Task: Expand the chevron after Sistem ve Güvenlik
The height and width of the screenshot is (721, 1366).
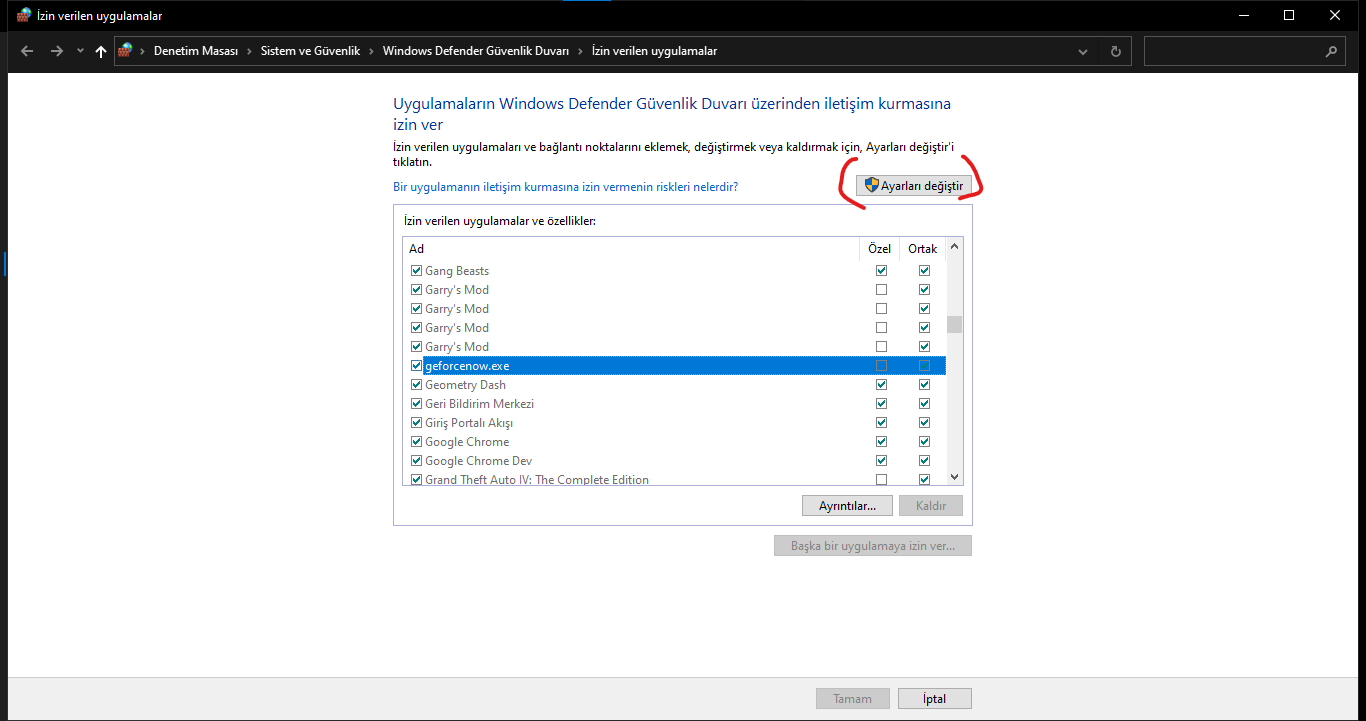Action: (x=371, y=51)
